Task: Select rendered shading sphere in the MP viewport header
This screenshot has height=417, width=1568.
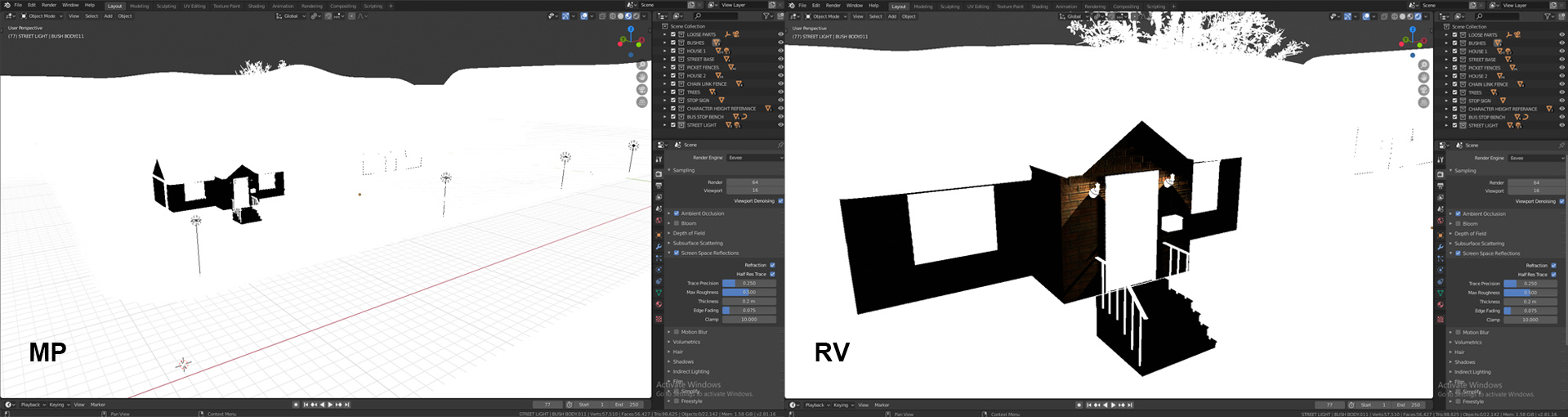Action: point(636,16)
